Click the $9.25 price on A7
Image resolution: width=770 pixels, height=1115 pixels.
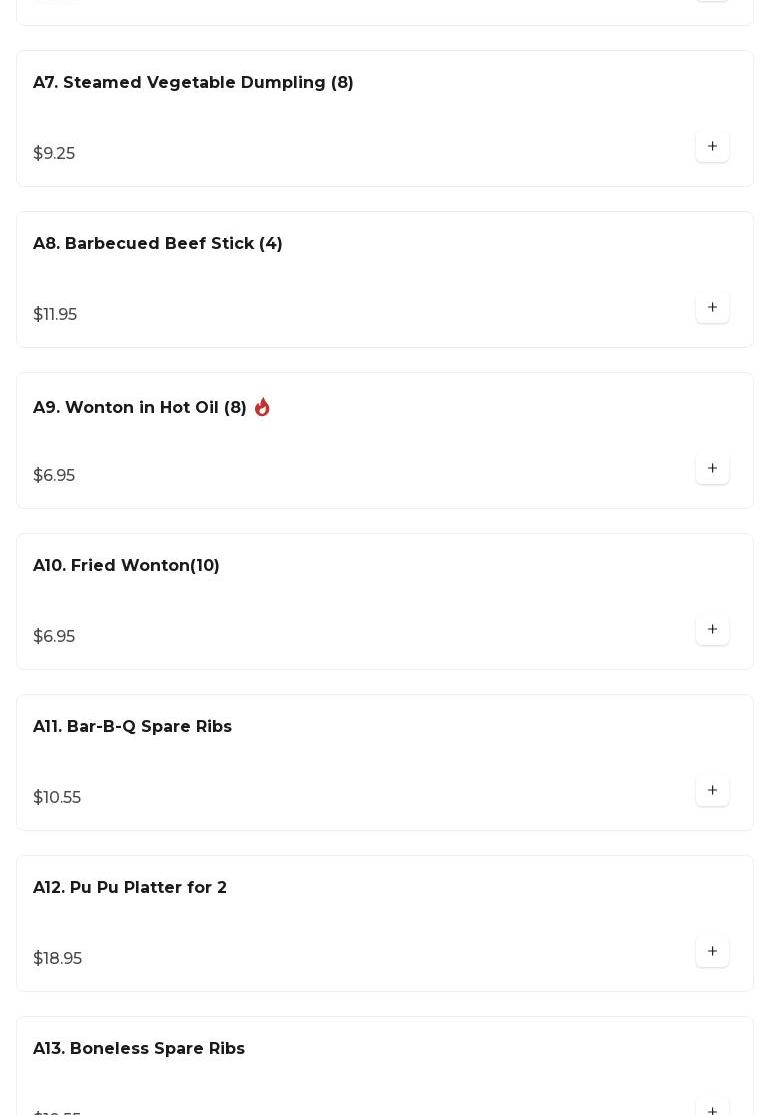[x=54, y=154]
